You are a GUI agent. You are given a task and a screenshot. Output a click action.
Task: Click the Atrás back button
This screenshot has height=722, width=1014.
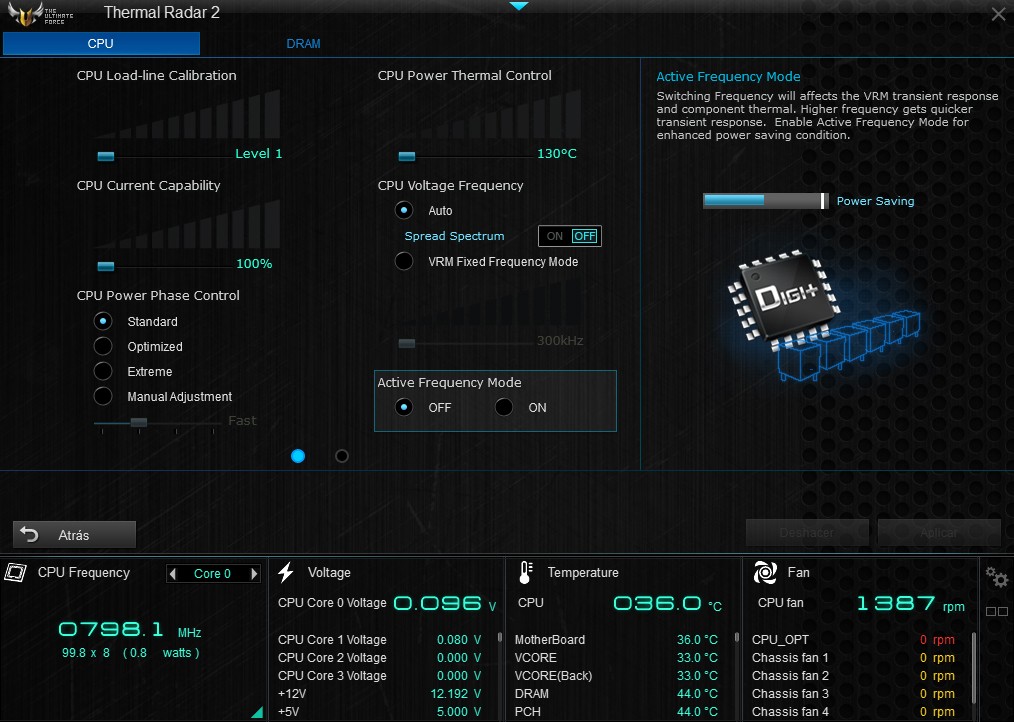coord(74,535)
